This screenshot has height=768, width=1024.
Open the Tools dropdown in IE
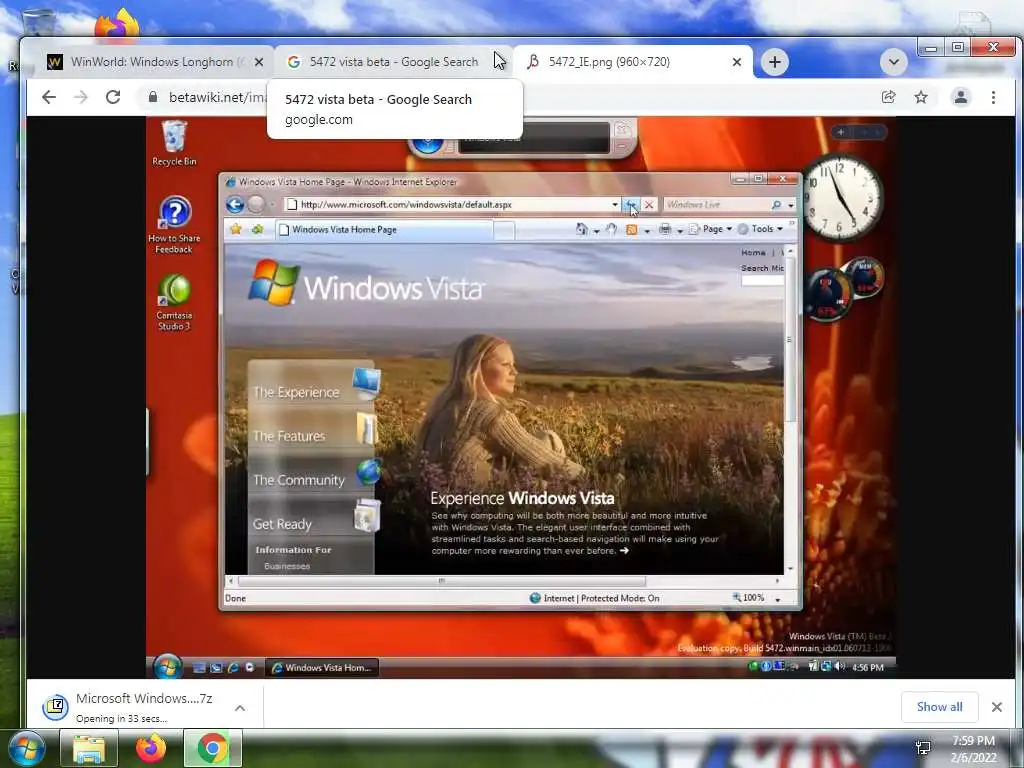[761, 229]
